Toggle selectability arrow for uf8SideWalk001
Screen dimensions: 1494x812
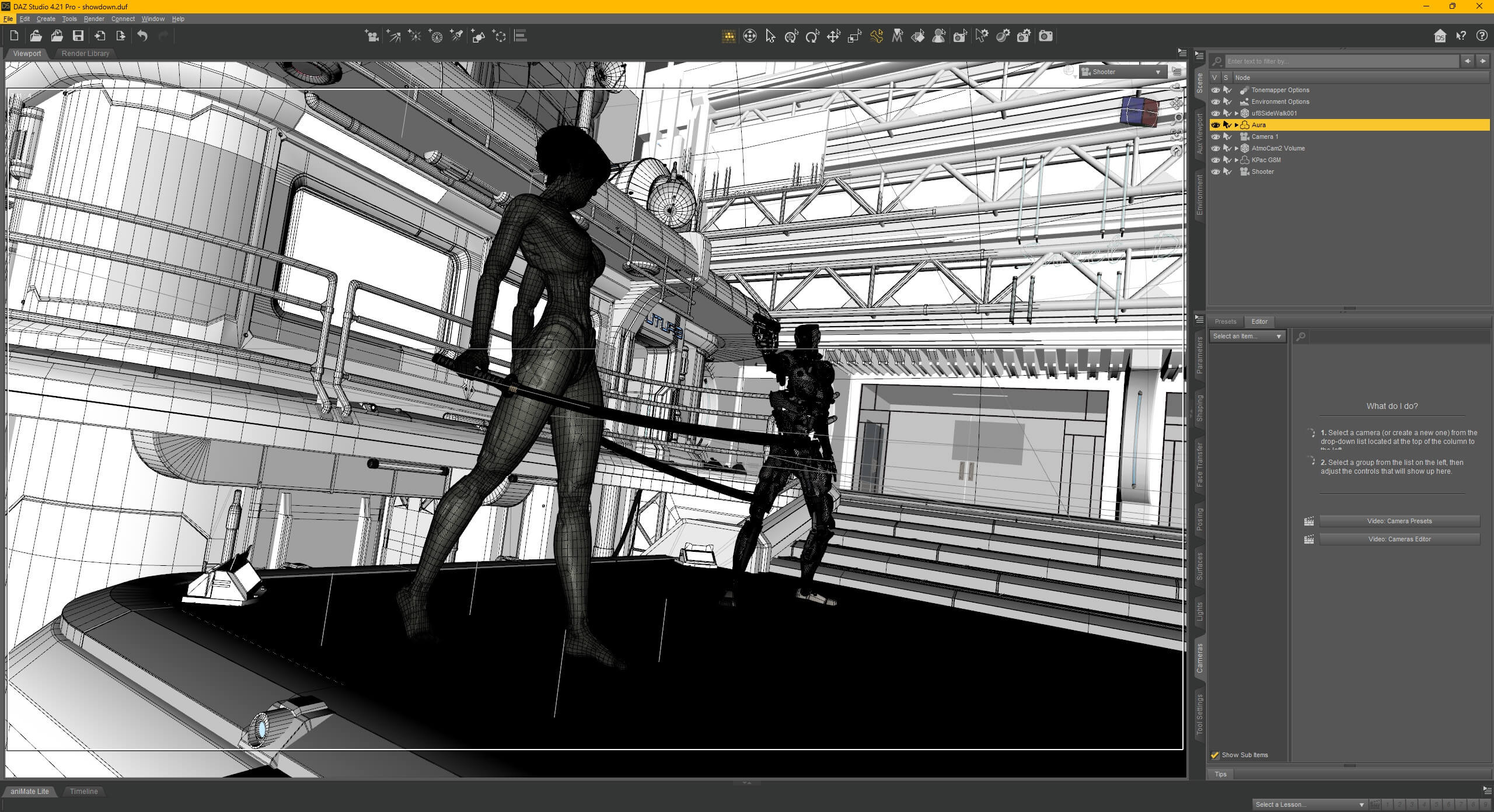point(1227,113)
